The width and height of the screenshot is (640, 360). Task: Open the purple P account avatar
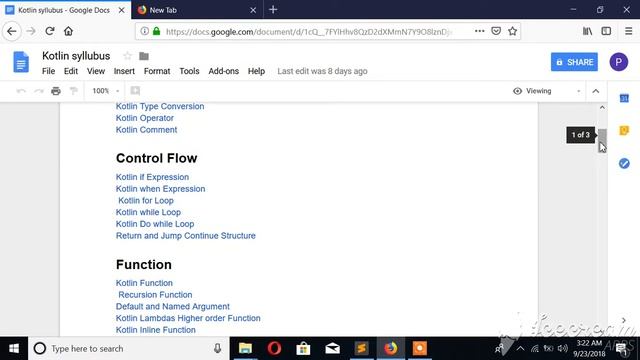click(x=619, y=62)
